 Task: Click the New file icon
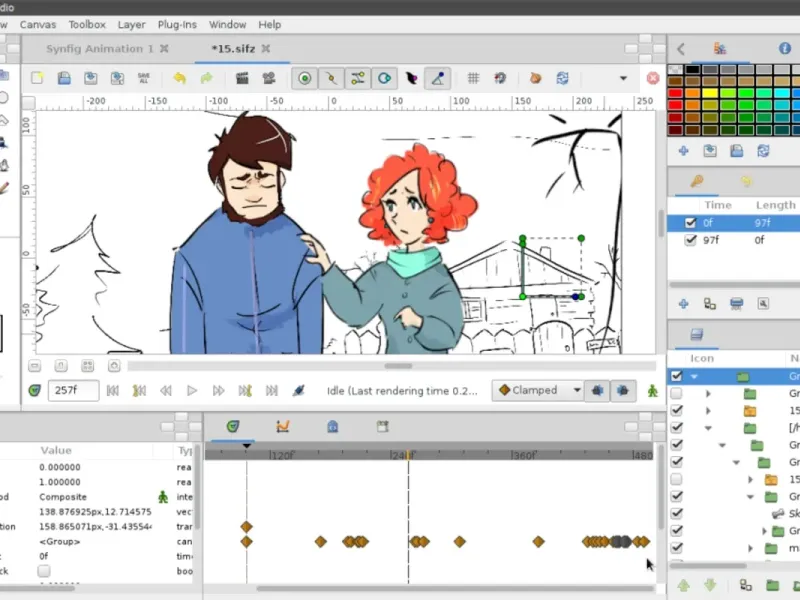37,78
